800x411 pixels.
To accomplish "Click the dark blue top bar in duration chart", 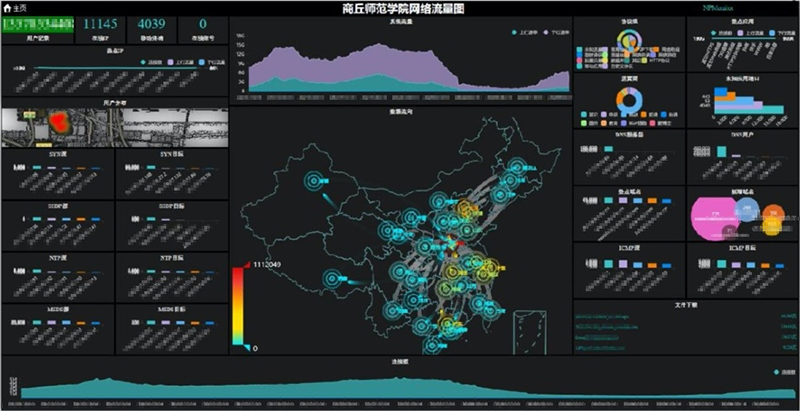I will pyautogui.click(x=720, y=91).
